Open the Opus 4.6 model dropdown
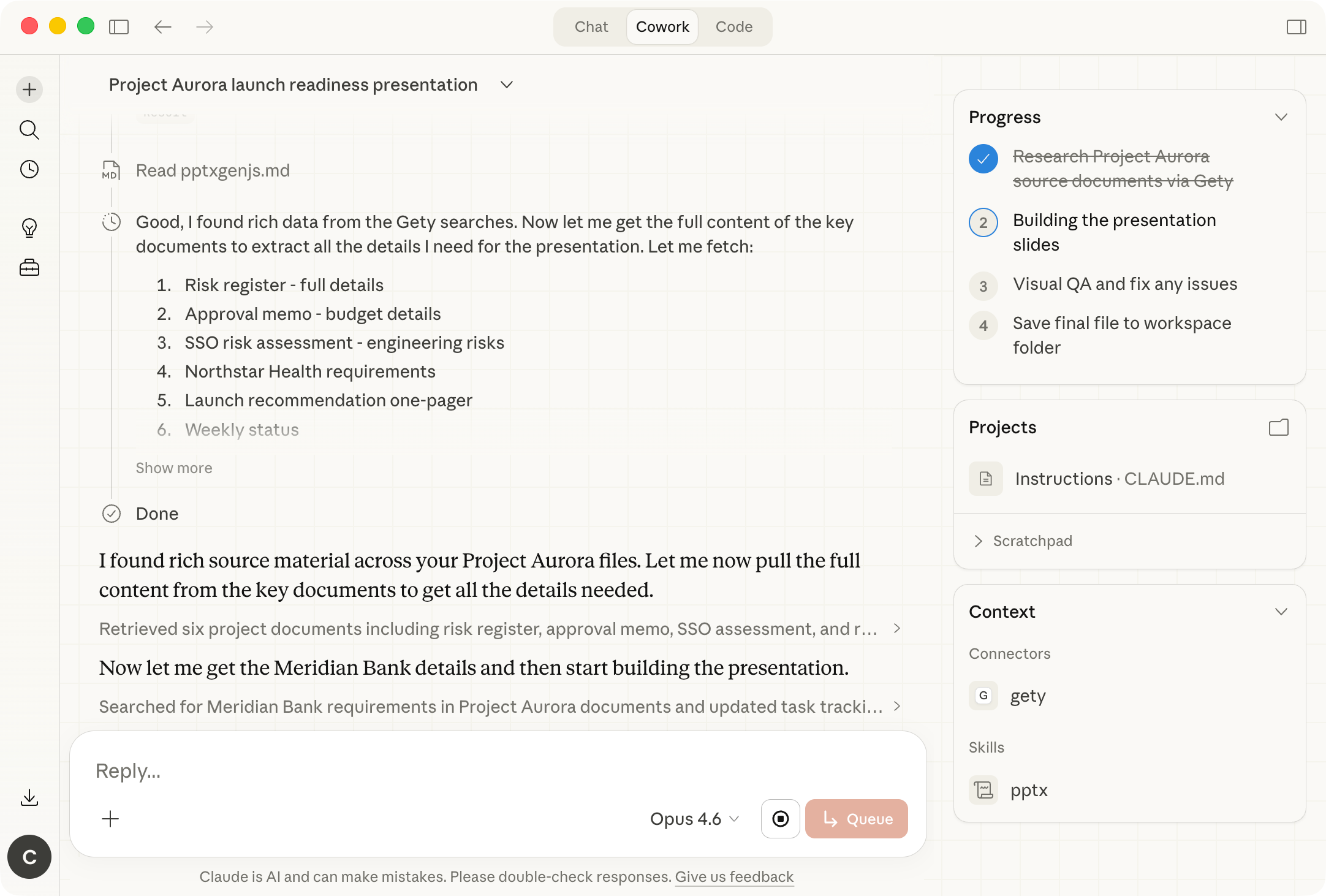The width and height of the screenshot is (1326, 896). point(694,818)
